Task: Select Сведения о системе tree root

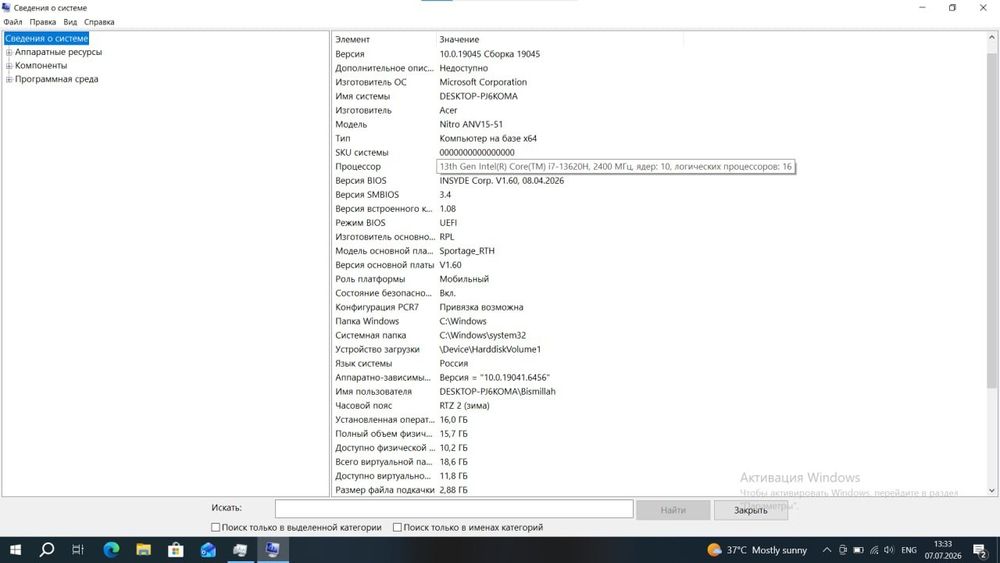Action: coord(47,38)
